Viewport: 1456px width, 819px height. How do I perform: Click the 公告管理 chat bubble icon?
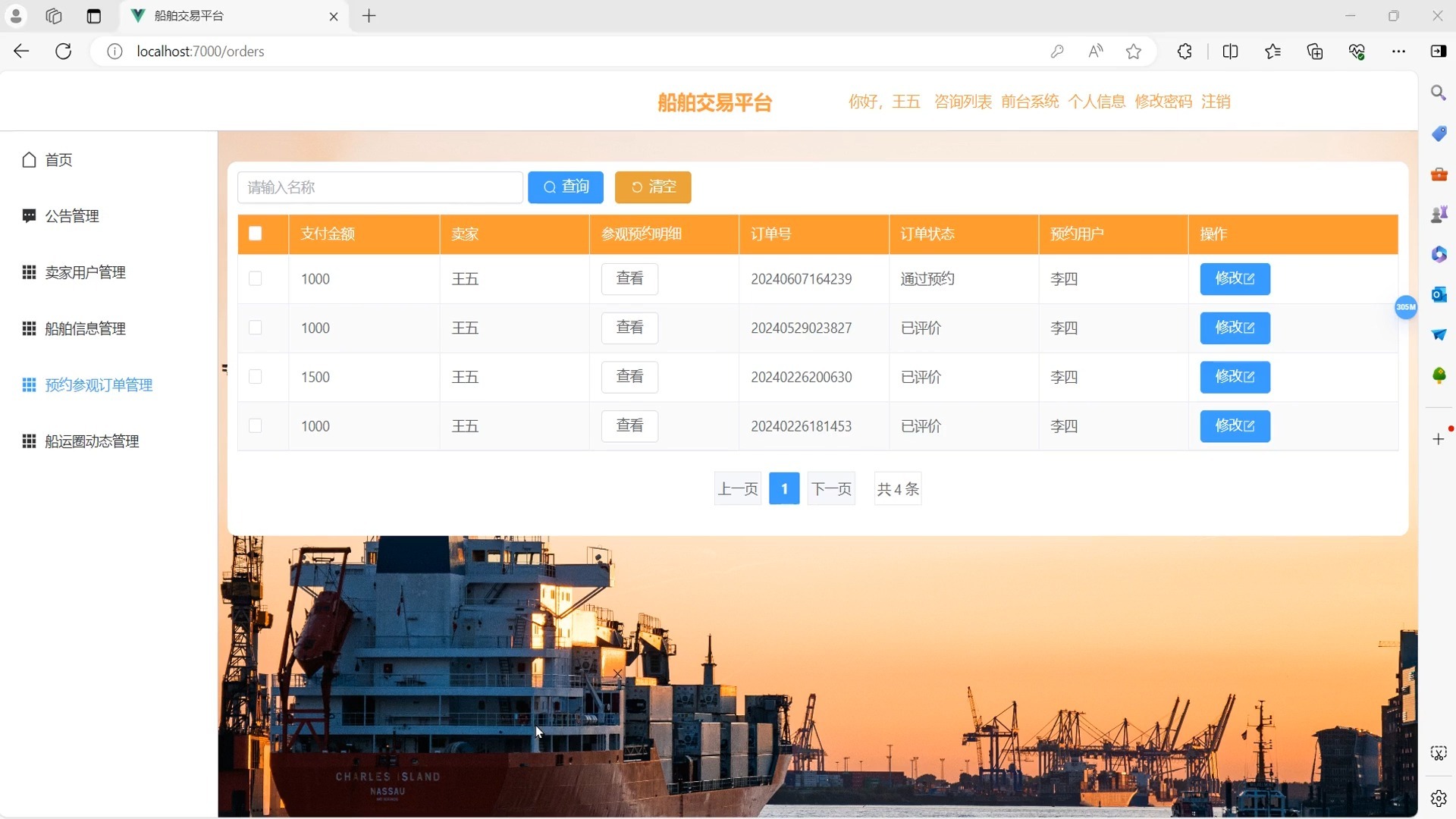coord(29,216)
